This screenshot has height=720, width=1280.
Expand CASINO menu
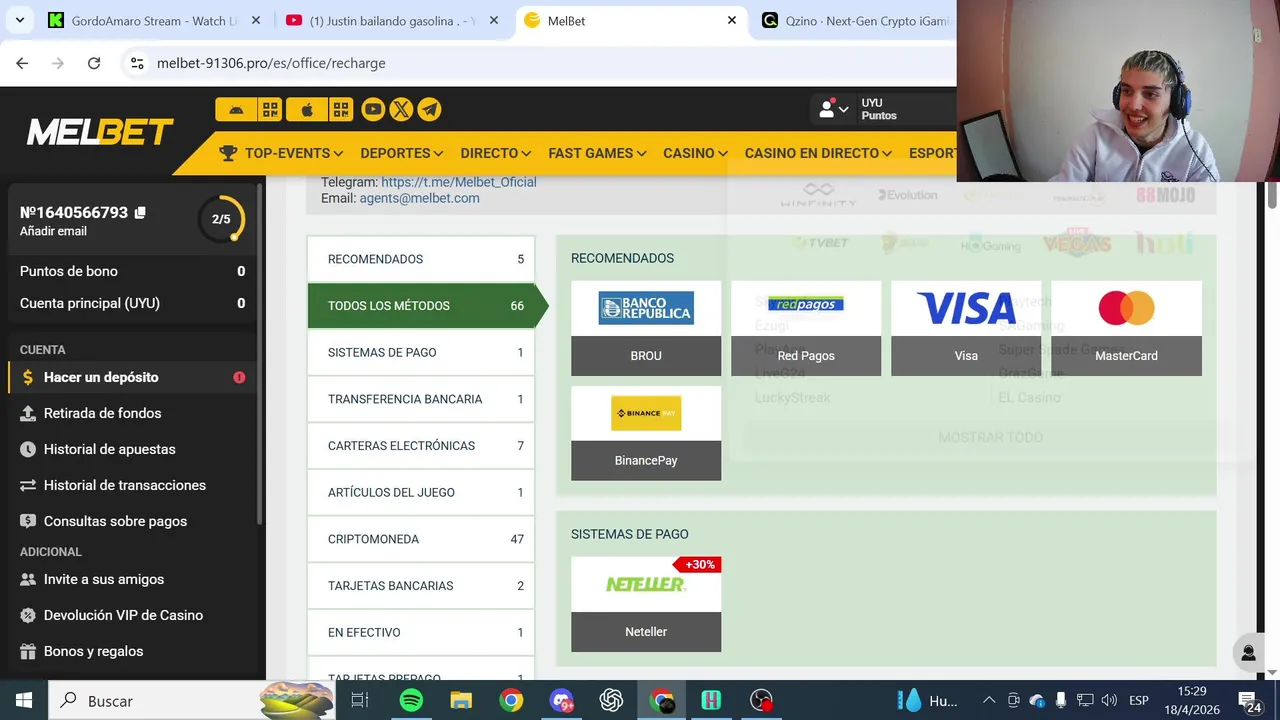tap(696, 153)
